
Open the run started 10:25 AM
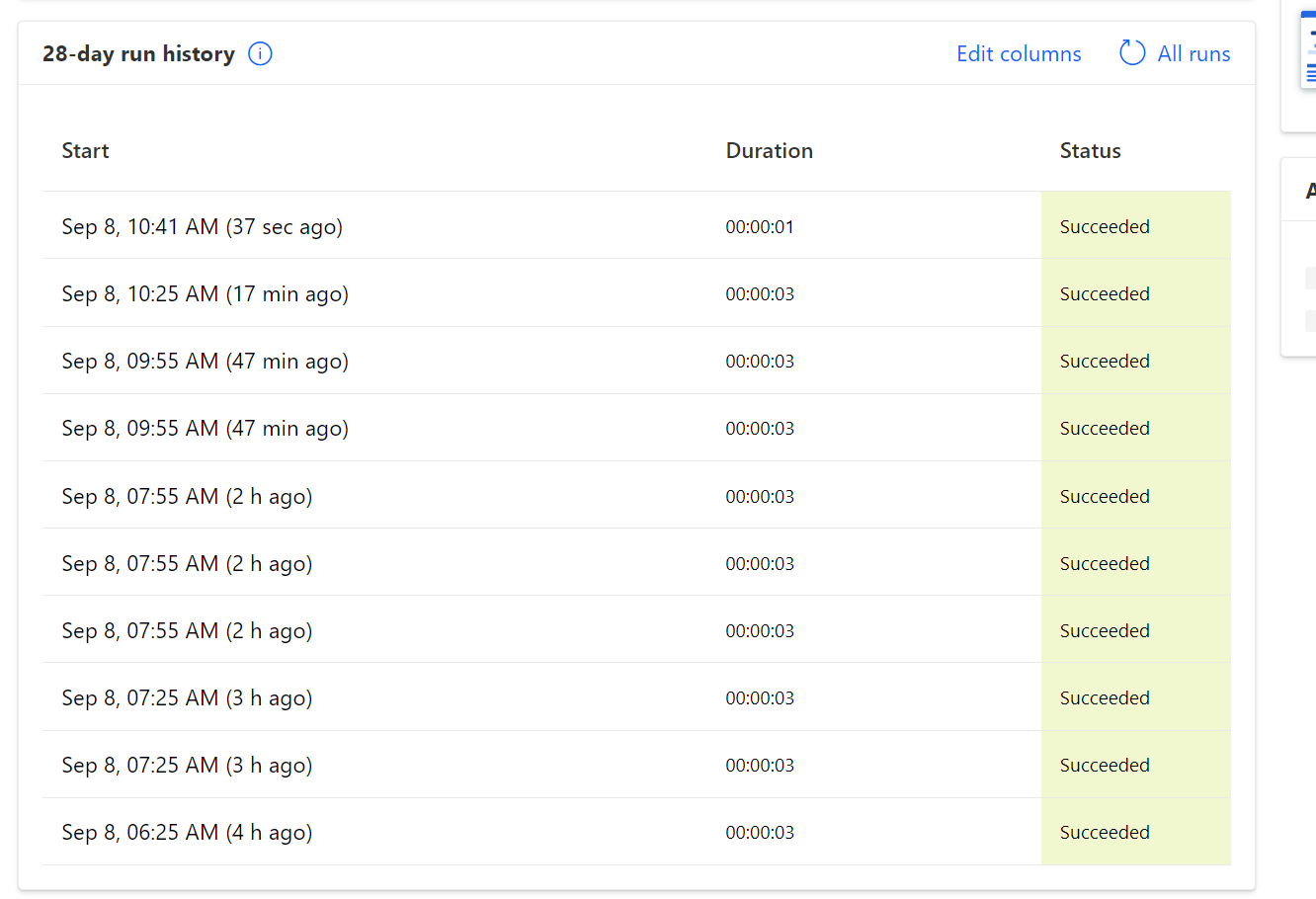[x=205, y=294]
